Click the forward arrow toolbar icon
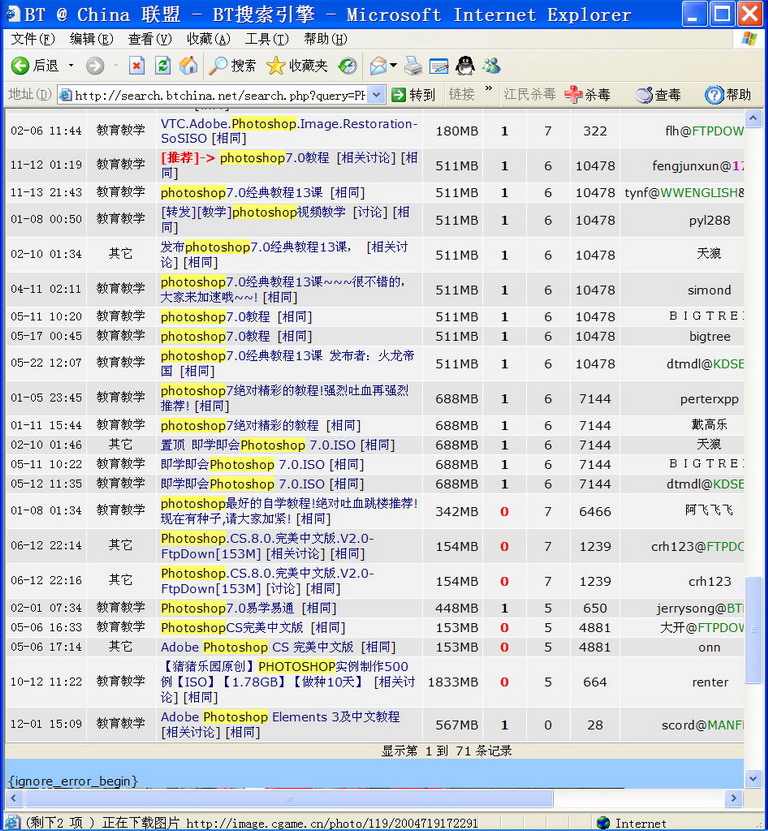768x831 pixels. (95, 66)
